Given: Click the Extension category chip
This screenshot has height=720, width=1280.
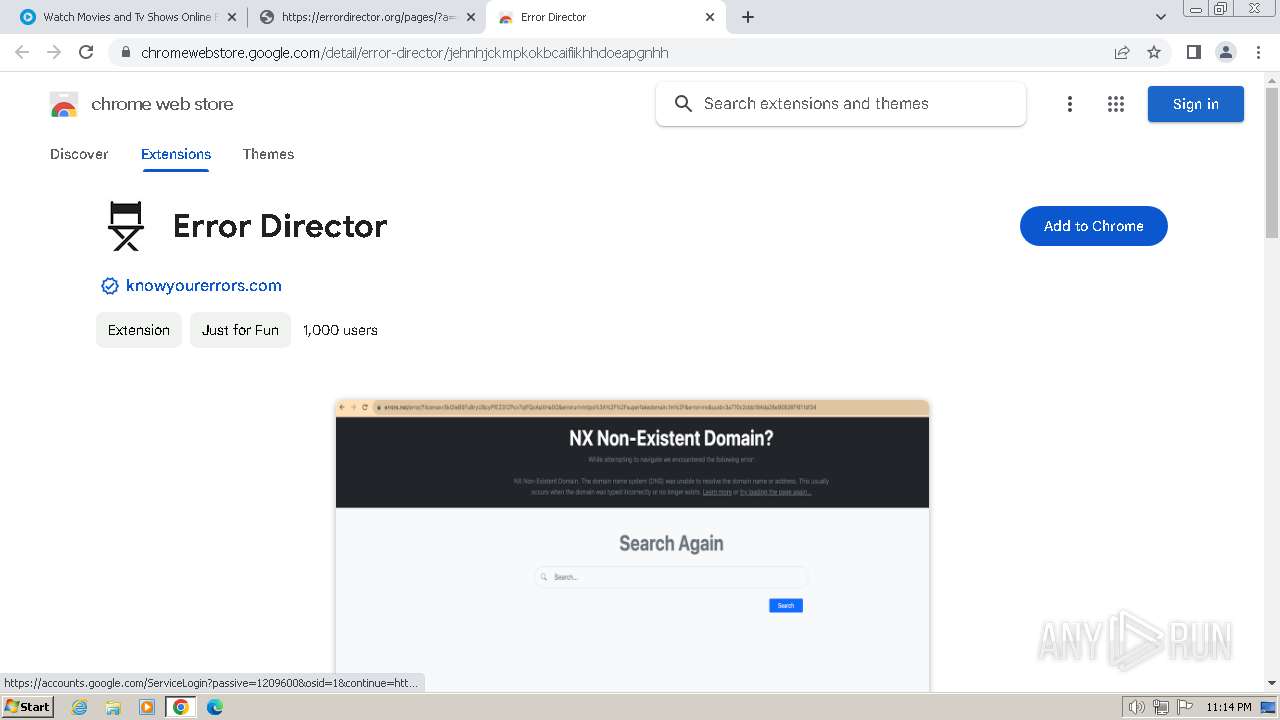Looking at the screenshot, I should click(x=139, y=330).
